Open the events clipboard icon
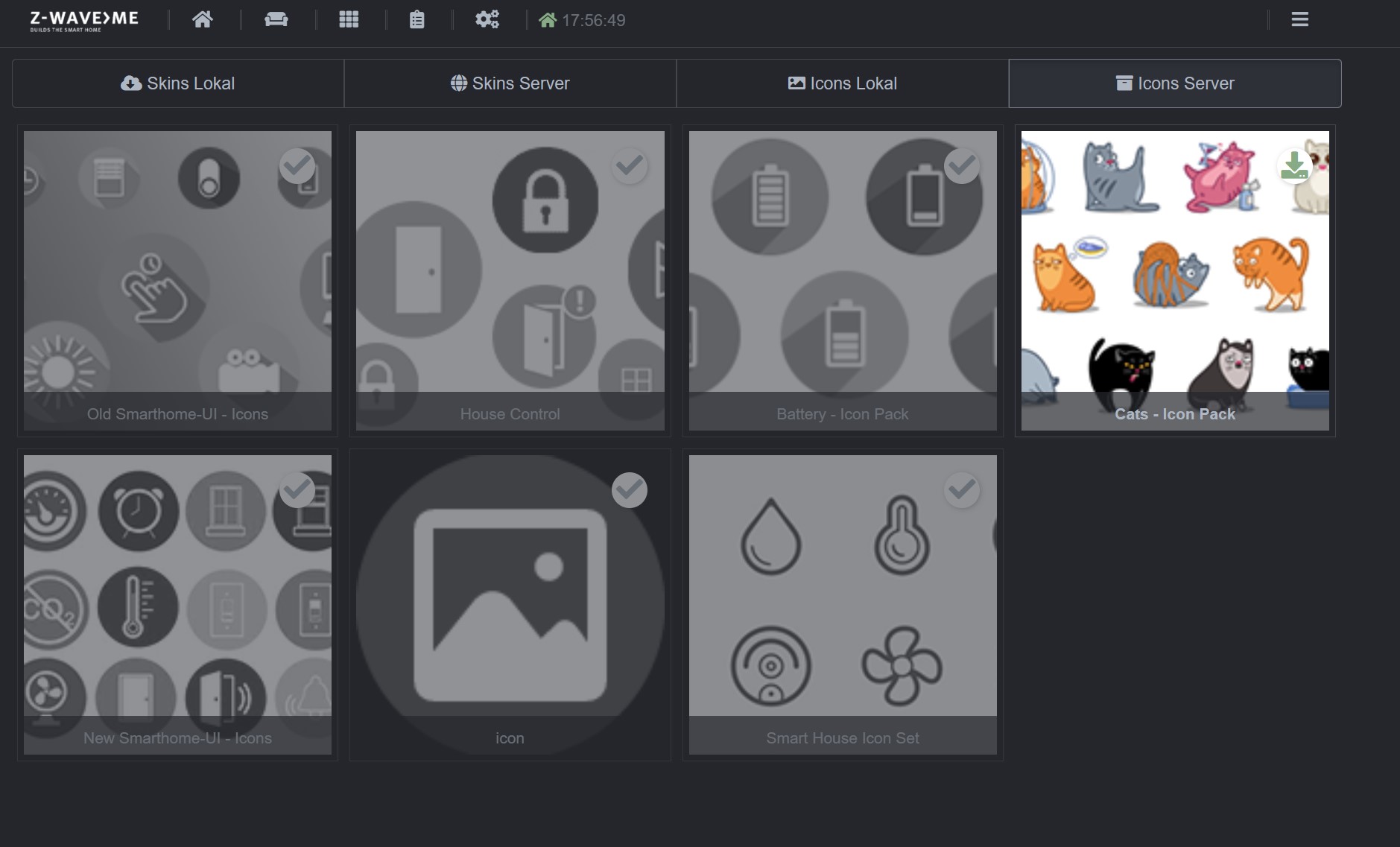 pos(417,19)
